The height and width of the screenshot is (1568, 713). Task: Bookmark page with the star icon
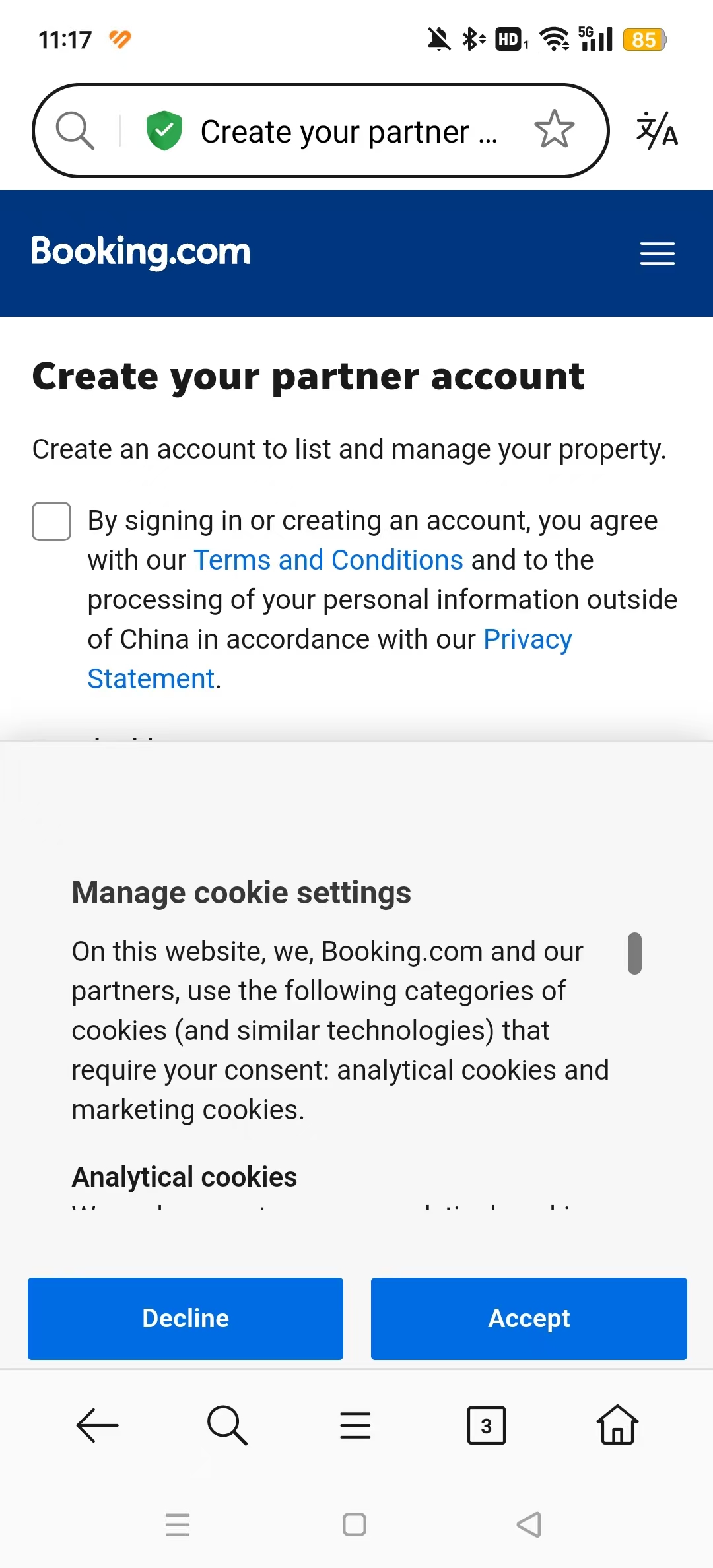[x=554, y=129]
